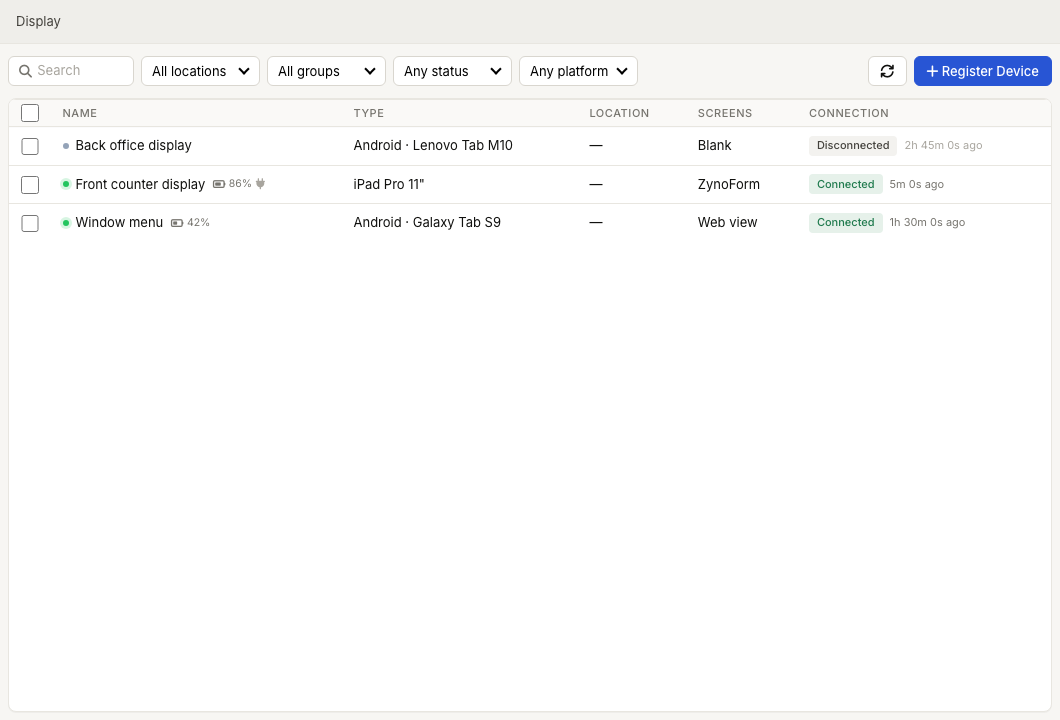
Task: Open the Any platform dropdown
Action: click(x=578, y=71)
